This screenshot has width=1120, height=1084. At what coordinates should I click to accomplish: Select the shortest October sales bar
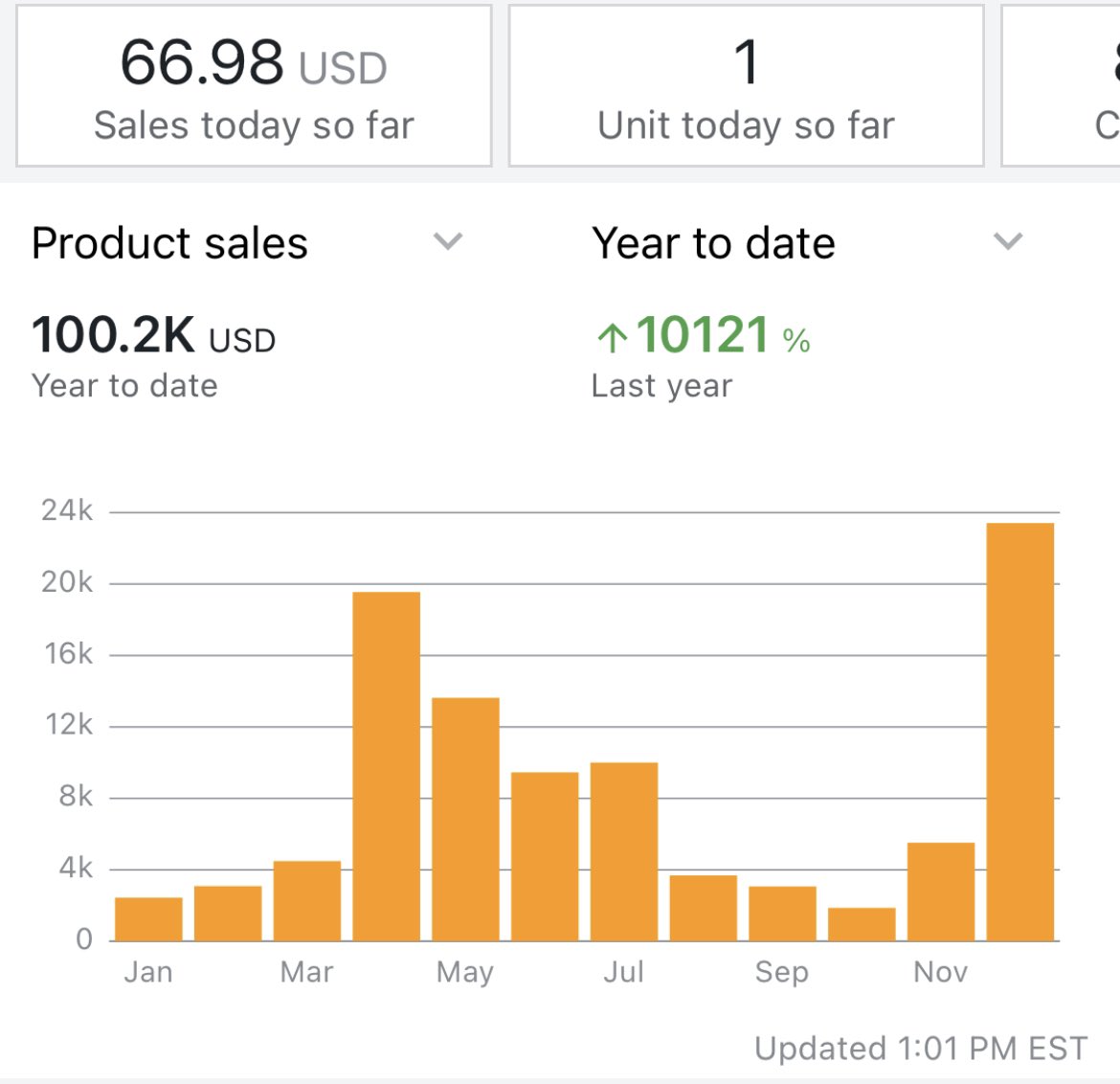862,924
